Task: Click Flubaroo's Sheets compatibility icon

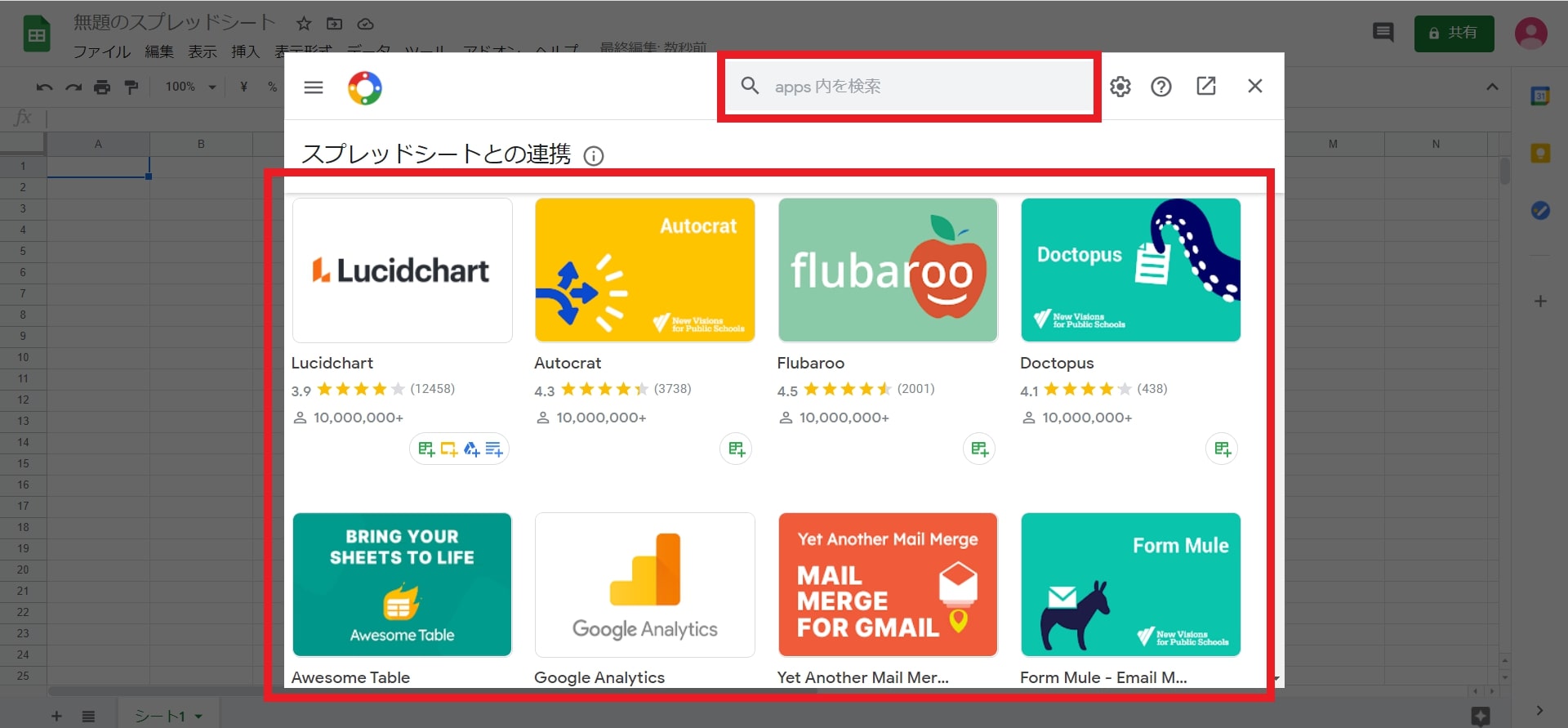Action: (x=979, y=449)
